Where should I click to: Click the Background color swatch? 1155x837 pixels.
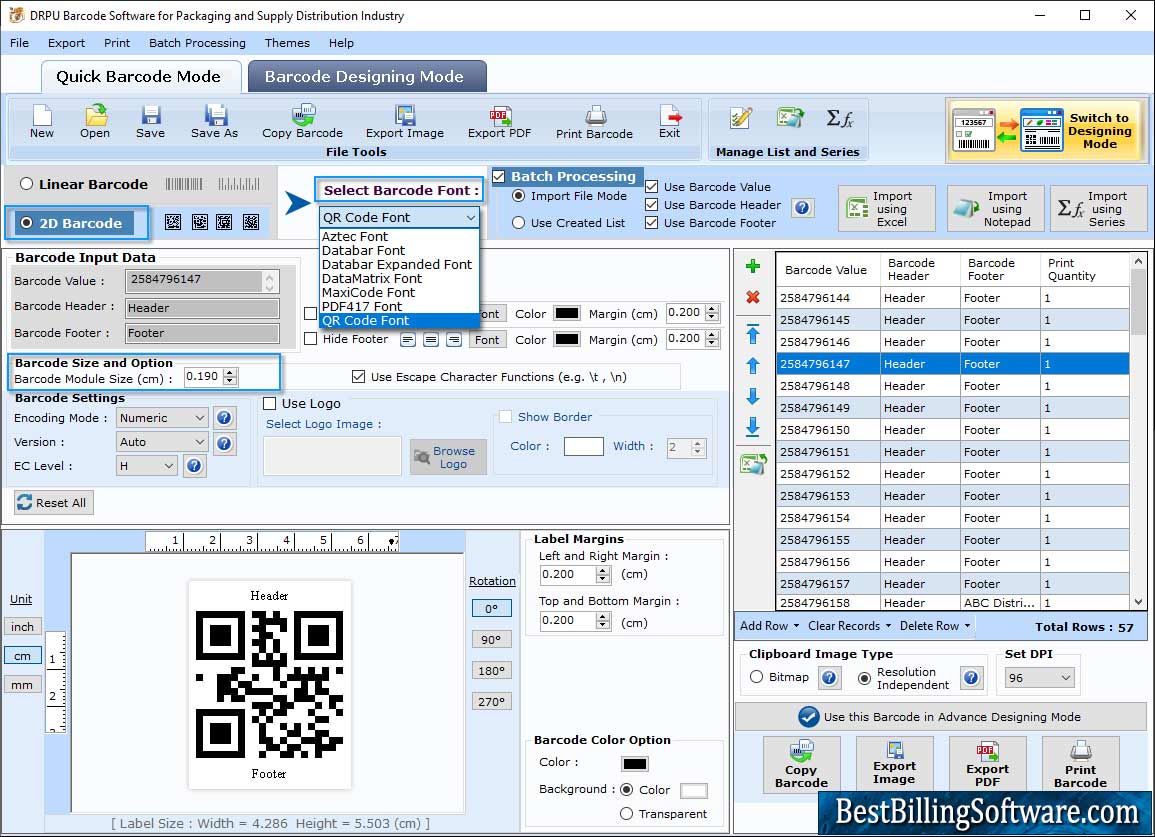693,791
